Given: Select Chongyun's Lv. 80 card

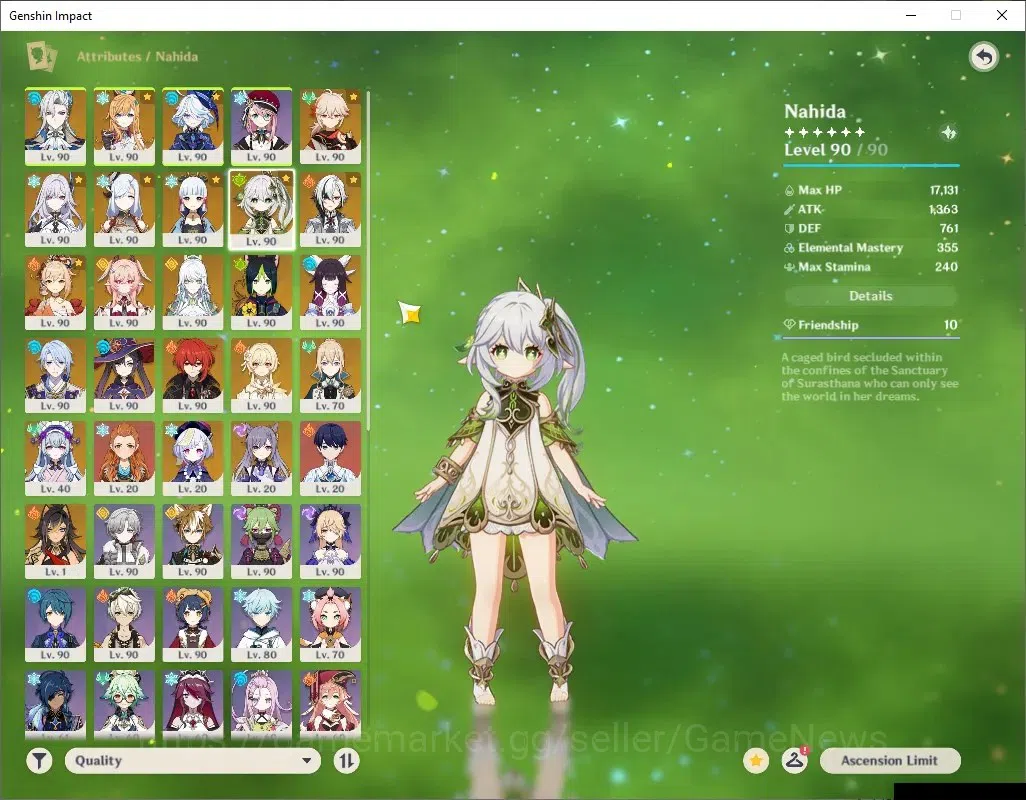Looking at the screenshot, I should click(262, 625).
